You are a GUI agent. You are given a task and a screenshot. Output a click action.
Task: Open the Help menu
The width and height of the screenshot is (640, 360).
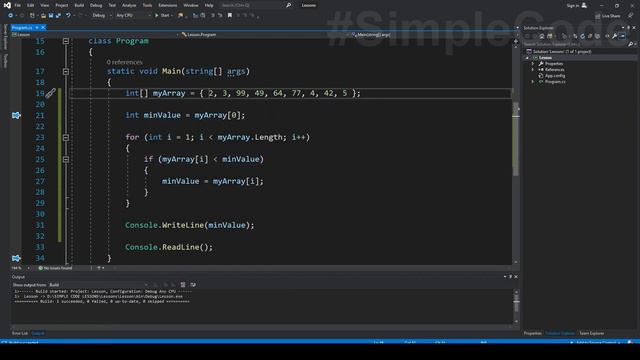(209, 5)
